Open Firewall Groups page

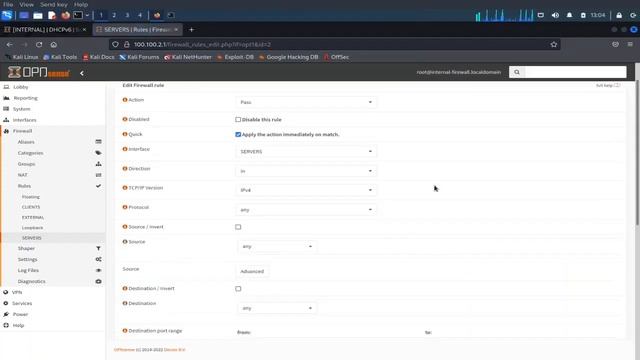point(26,164)
